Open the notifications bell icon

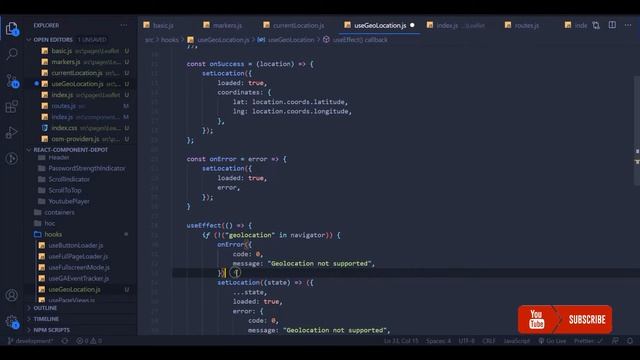pos(630,341)
